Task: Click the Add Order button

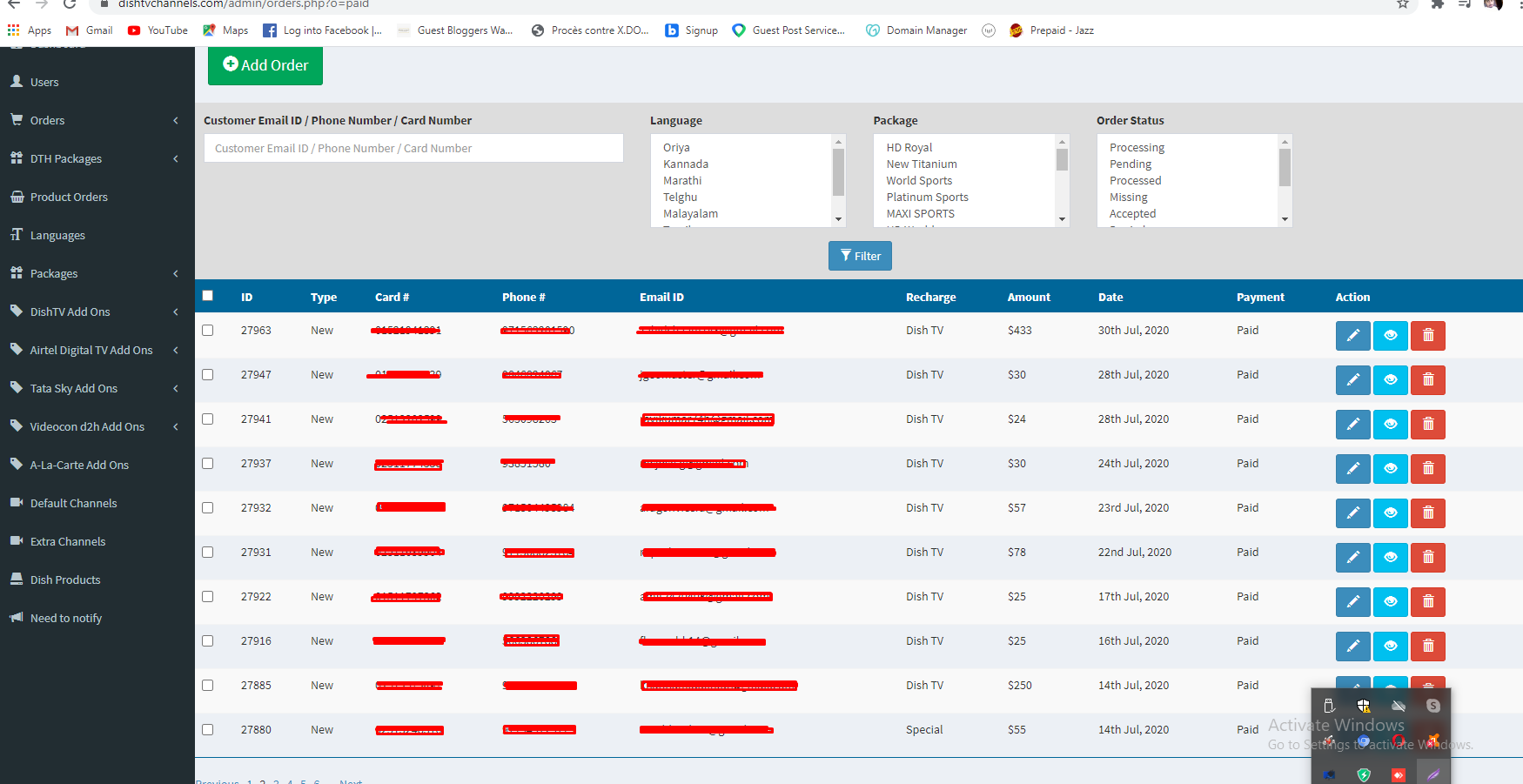Action: (x=265, y=65)
